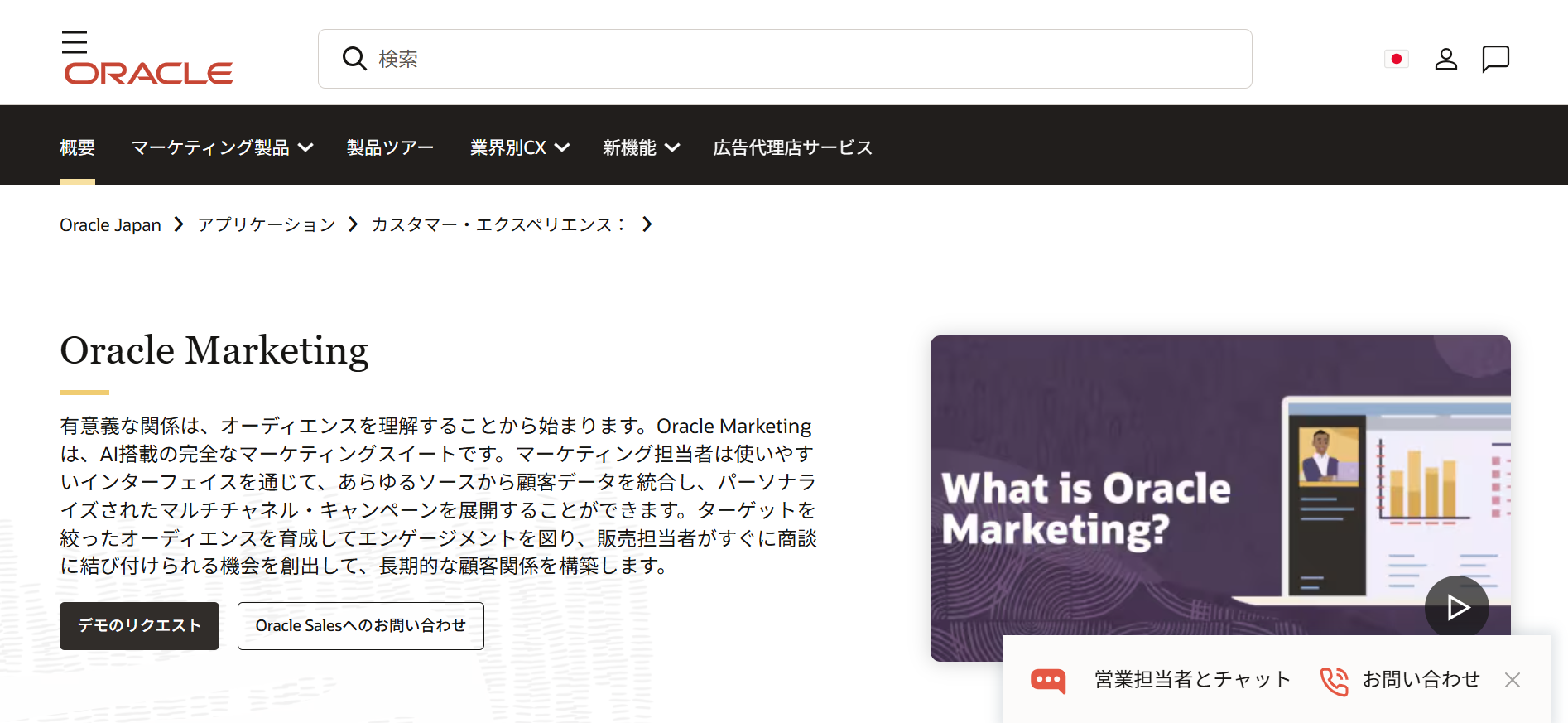The width and height of the screenshot is (1568, 723).
Task: Open 広告代理店サービス in navigation
Action: [x=792, y=147]
